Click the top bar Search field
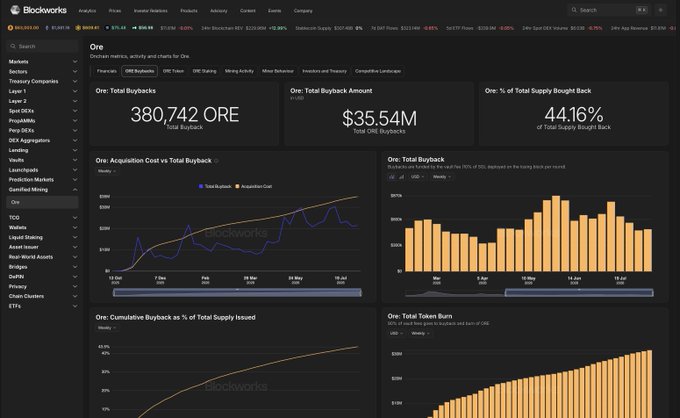 pyautogui.click(x=609, y=10)
